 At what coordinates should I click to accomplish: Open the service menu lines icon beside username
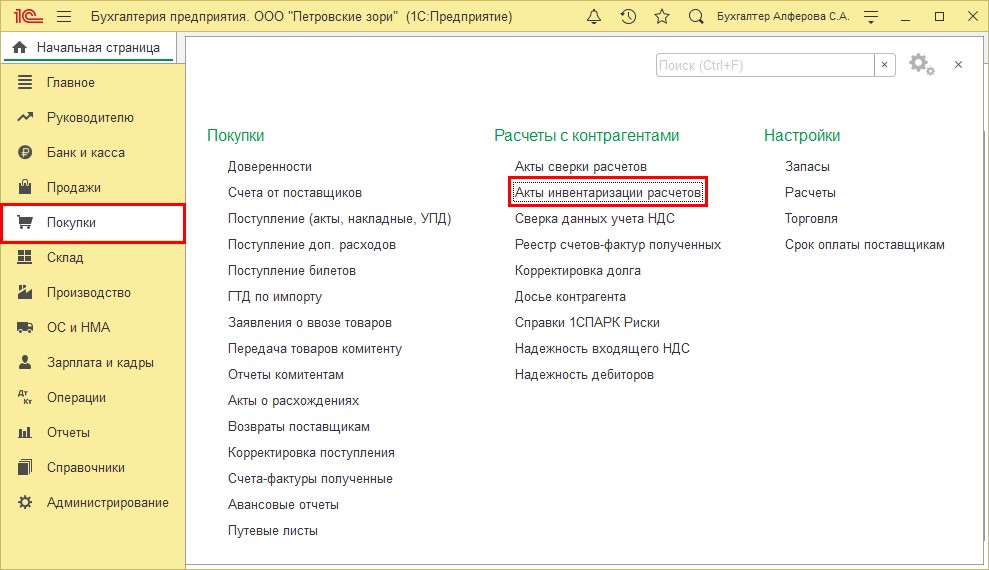(x=871, y=17)
